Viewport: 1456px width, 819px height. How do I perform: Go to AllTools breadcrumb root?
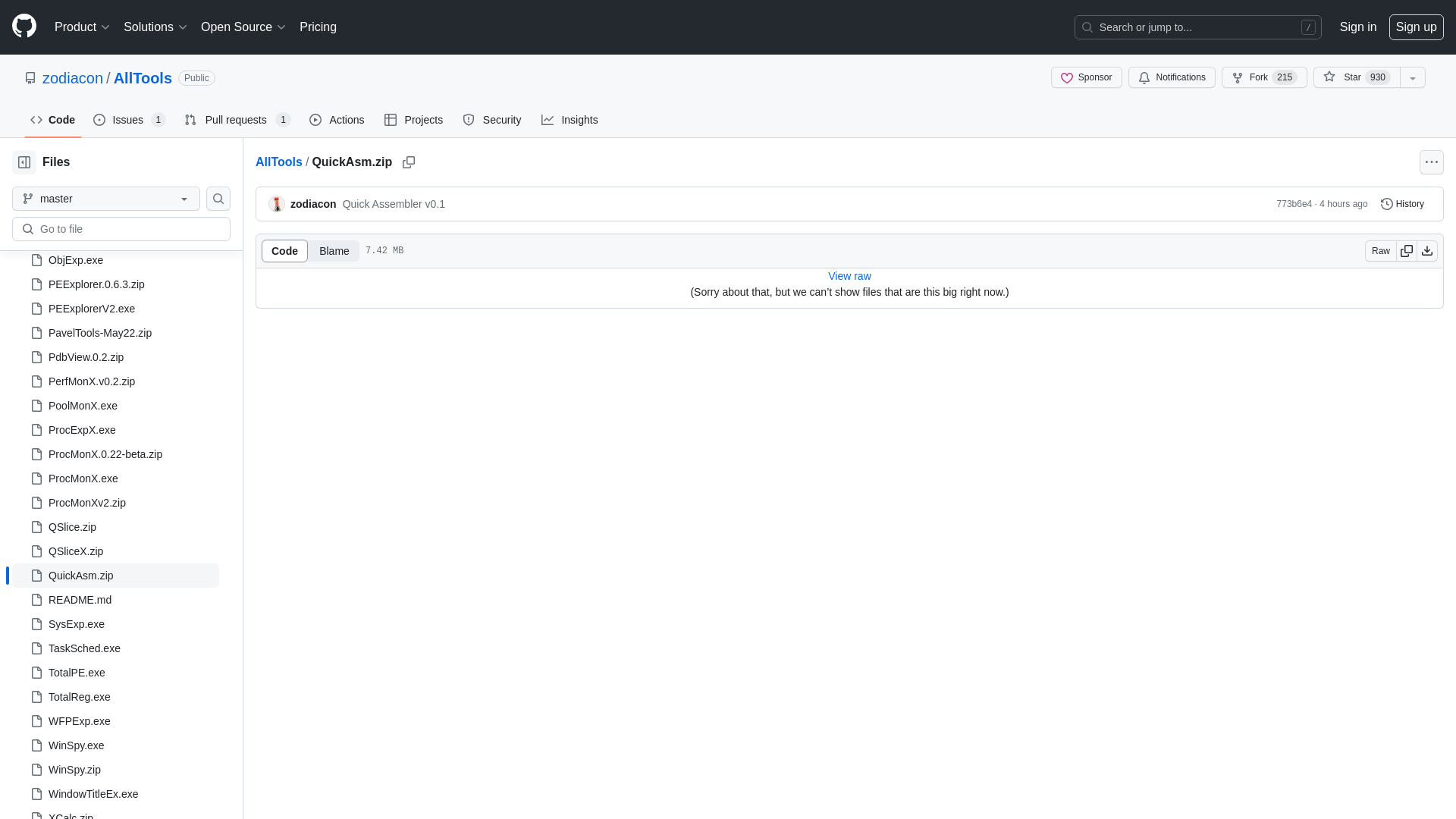point(279,162)
